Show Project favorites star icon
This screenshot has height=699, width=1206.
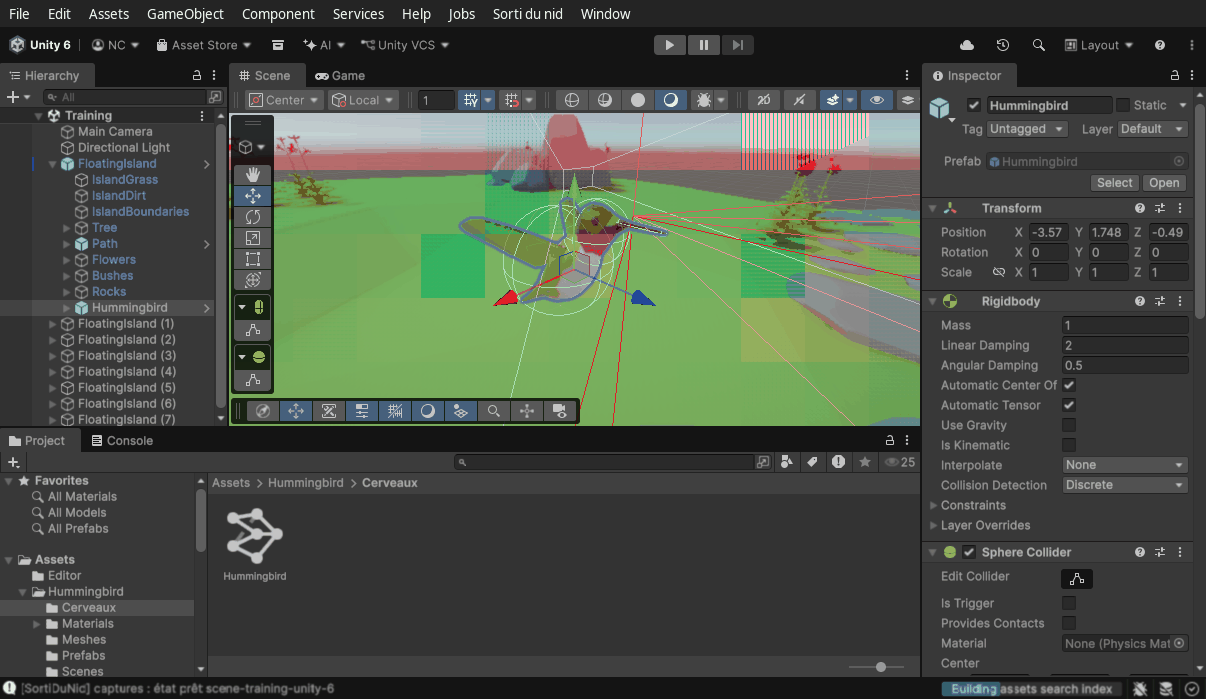click(864, 462)
